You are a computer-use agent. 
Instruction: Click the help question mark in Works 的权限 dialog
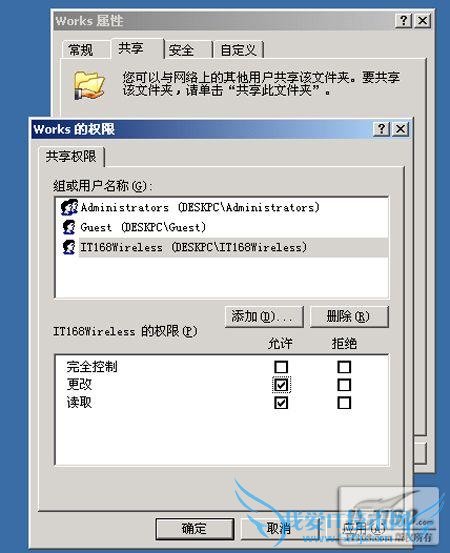[382, 129]
